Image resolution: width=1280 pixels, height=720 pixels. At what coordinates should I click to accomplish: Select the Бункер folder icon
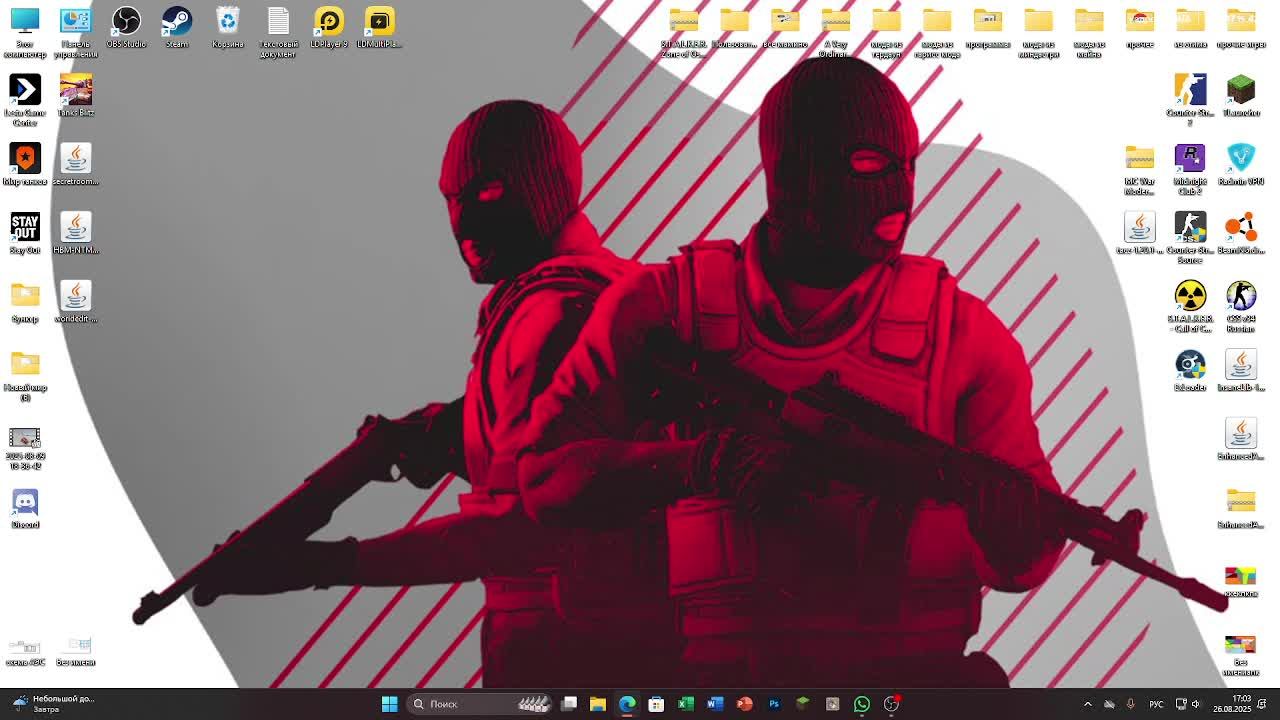click(x=25, y=302)
